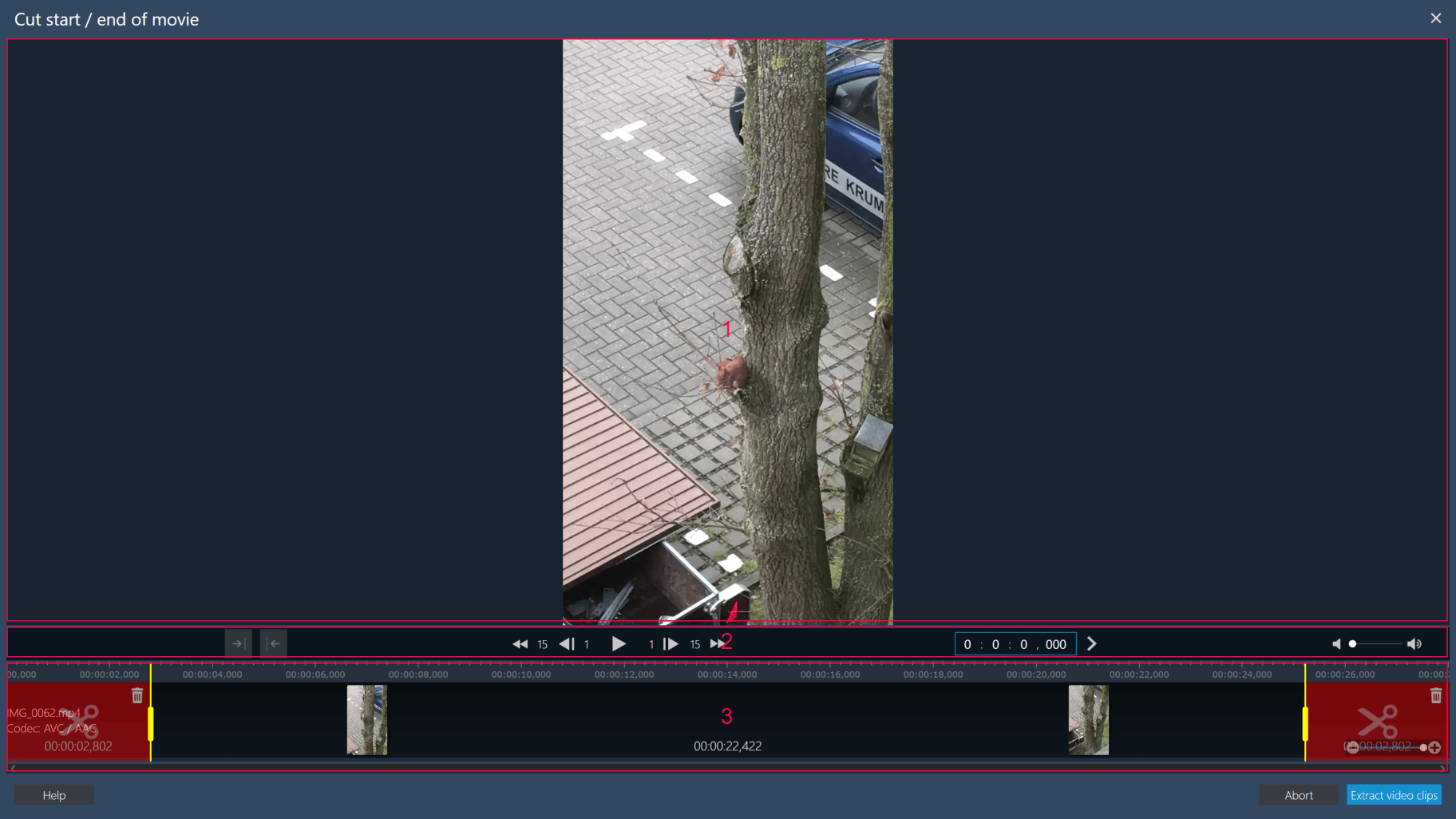Step forward one frame
This screenshot has height=819, width=1456.
click(x=671, y=644)
